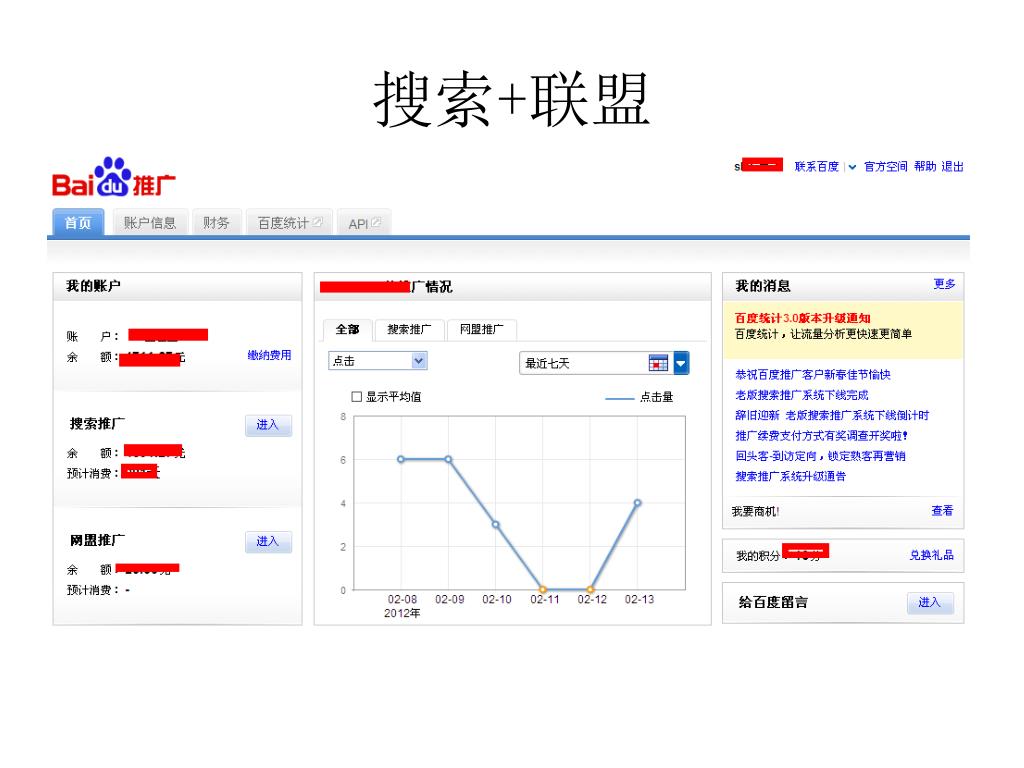
Task: Click the 我要商机! text
Action: (x=756, y=511)
